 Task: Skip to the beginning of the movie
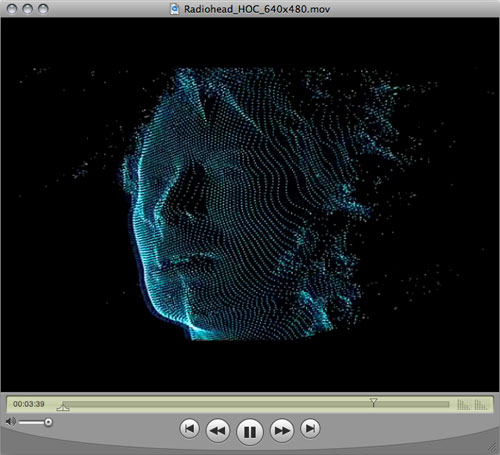pos(190,428)
